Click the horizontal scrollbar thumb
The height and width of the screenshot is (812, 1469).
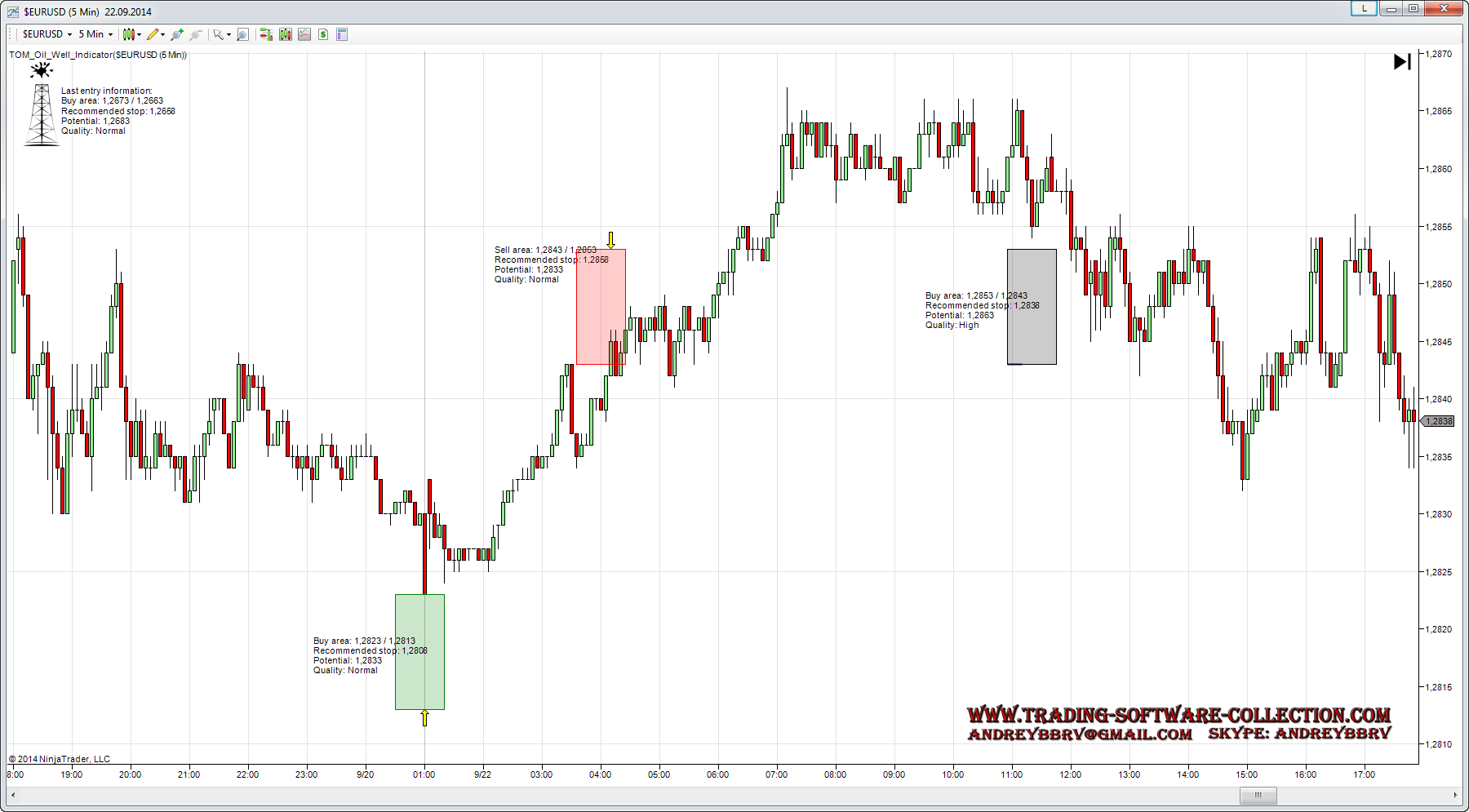click(x=1258, y=795)
